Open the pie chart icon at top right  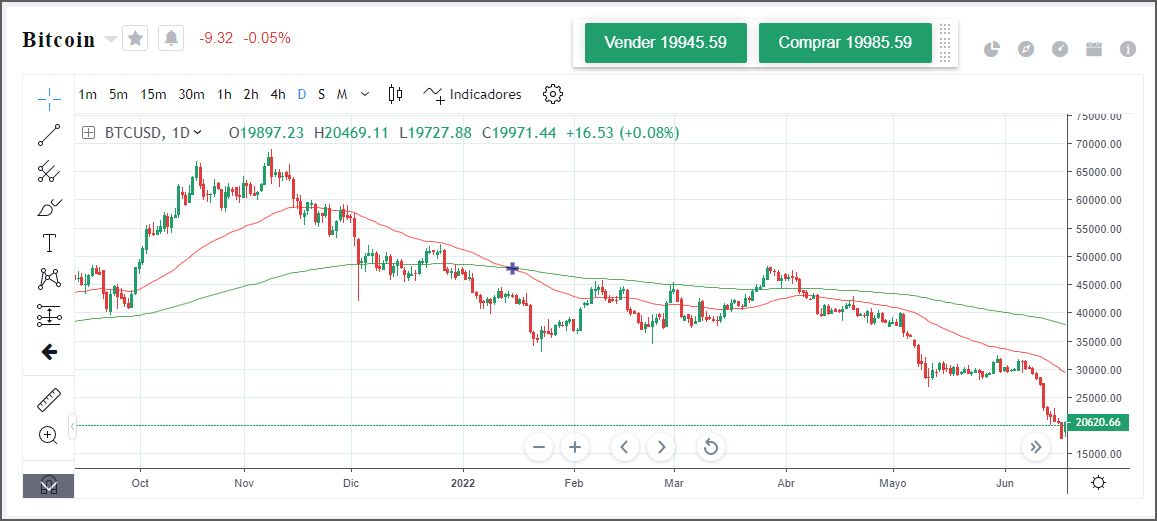[992, 49]
